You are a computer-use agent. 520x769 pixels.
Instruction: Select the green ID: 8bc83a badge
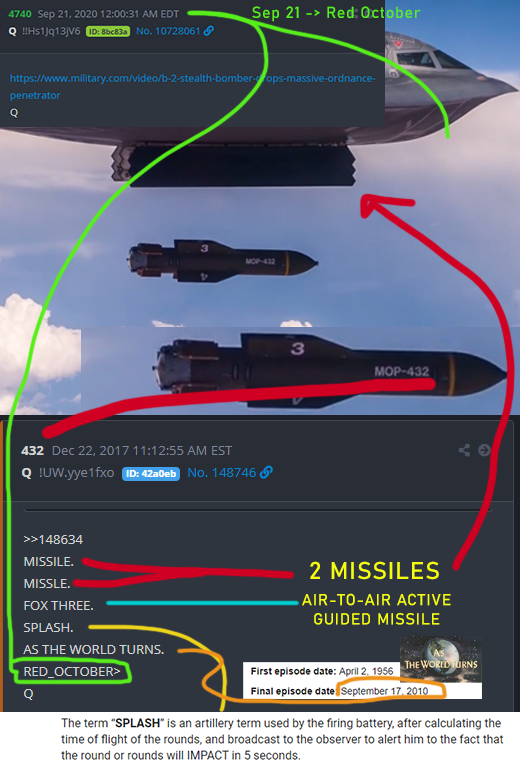click(x=108, y=31)
